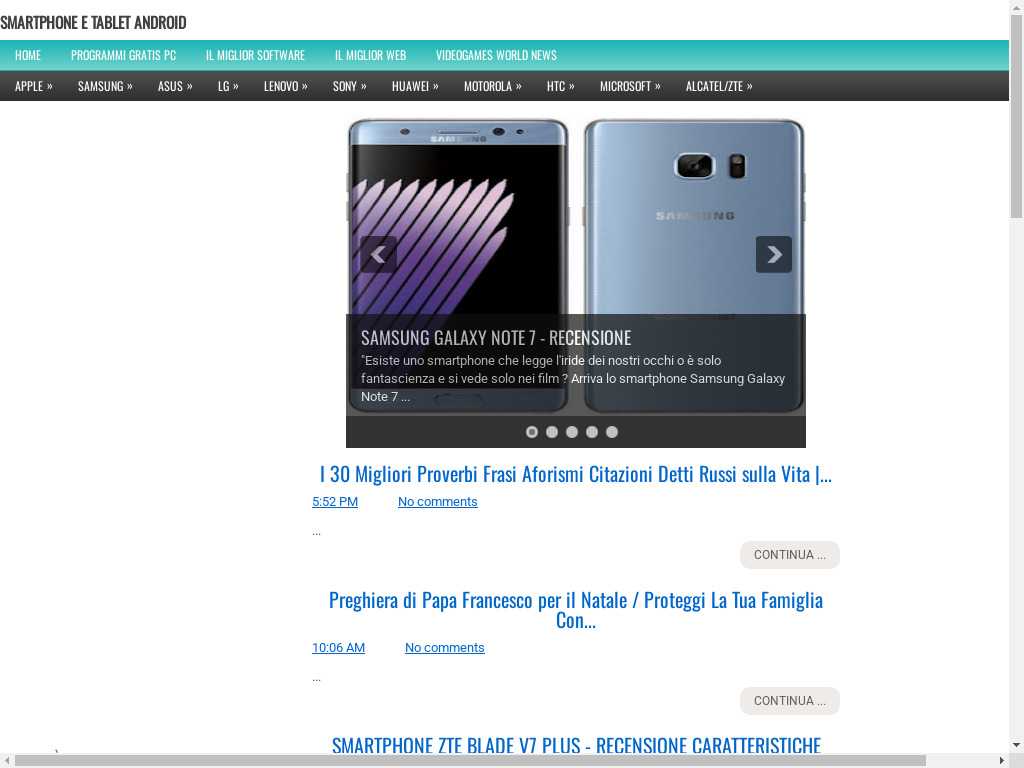Select fifth slider pagination dot
Image resolution: width=1024 pixels, height=768 pixels.
(612, 432)
